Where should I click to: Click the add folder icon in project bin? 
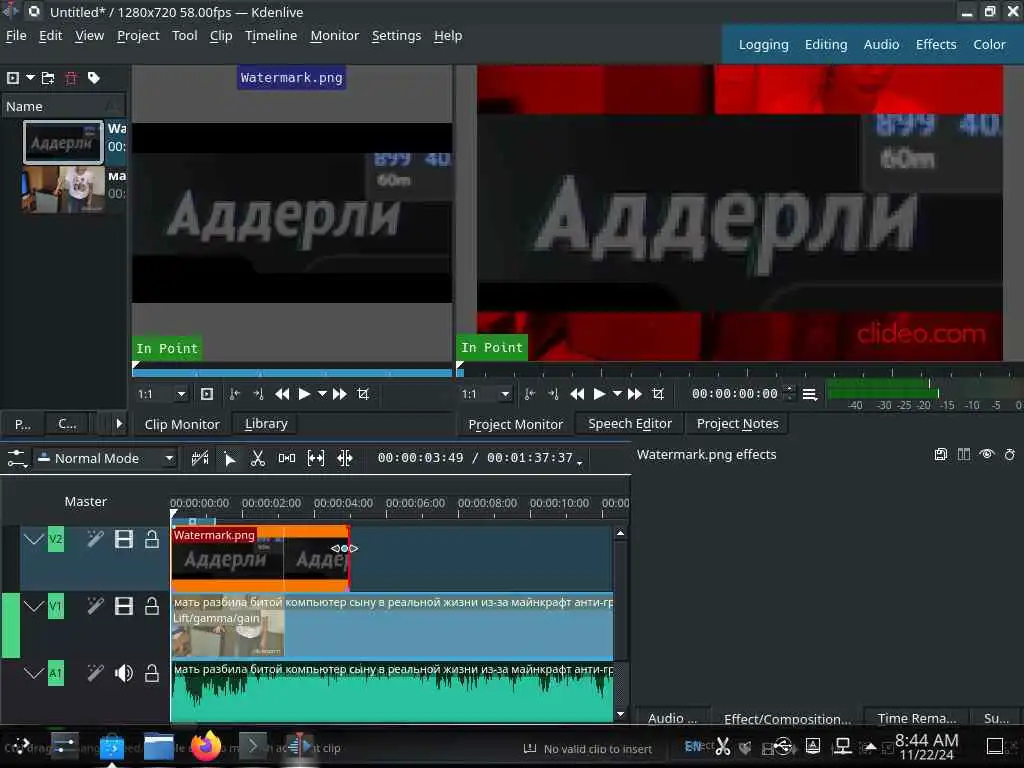click(48, 78)
